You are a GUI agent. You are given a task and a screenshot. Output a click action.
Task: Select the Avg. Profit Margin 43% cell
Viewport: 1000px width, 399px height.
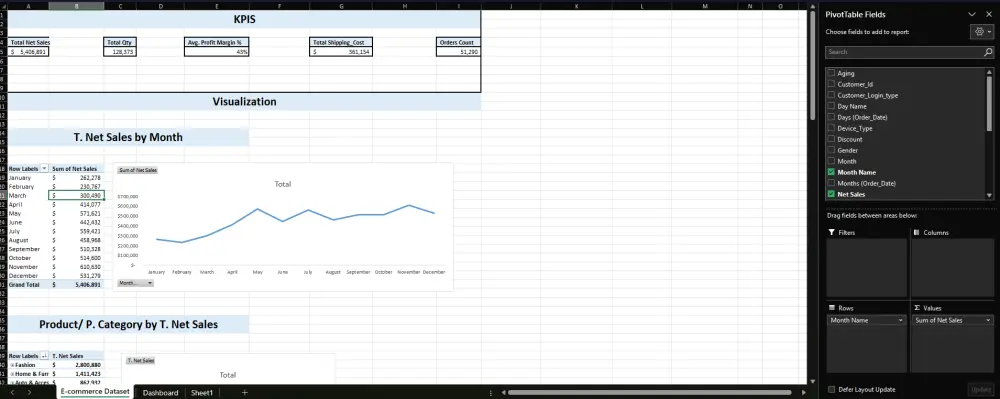click(x=217, y=52)
